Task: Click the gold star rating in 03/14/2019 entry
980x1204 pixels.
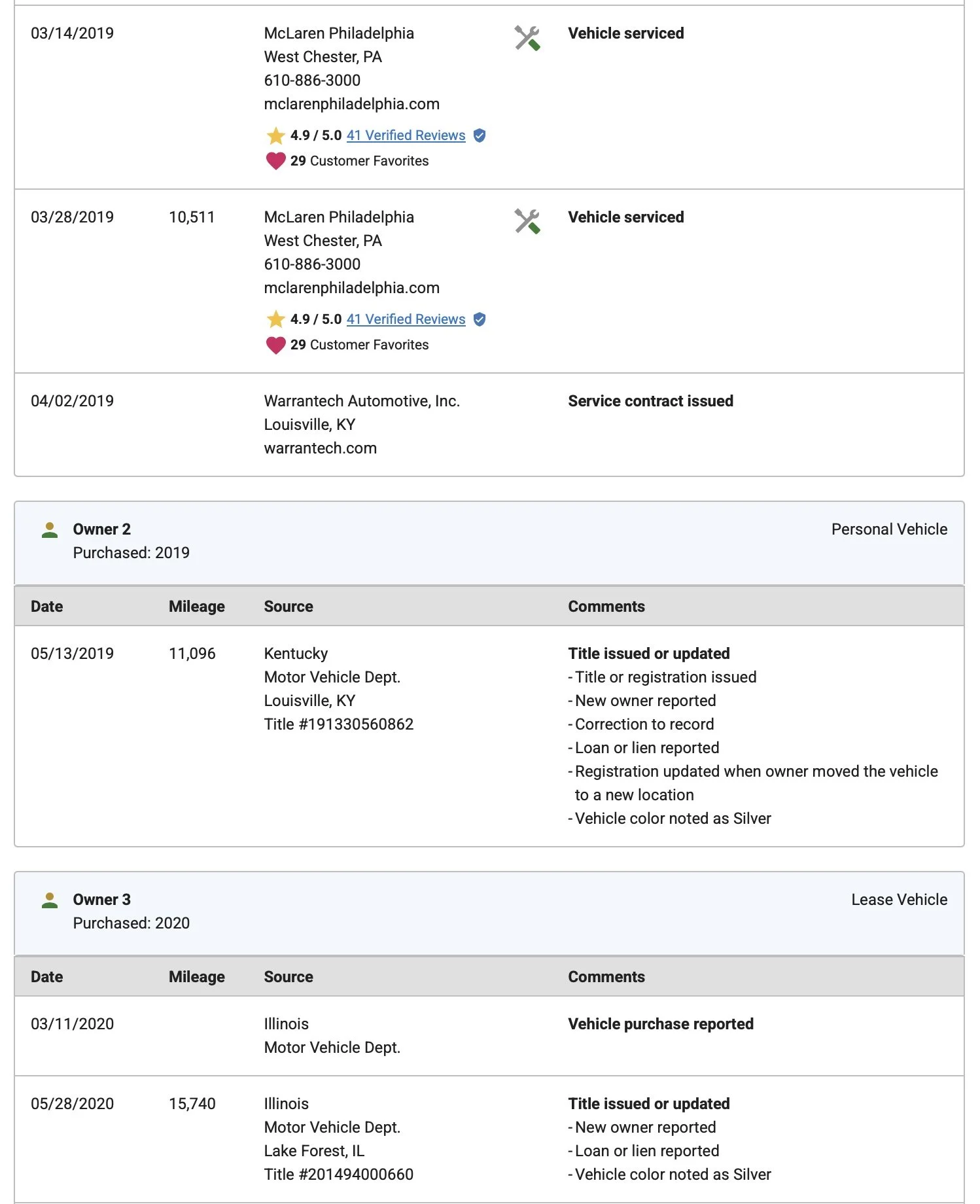Action: (x=275, y=135)
